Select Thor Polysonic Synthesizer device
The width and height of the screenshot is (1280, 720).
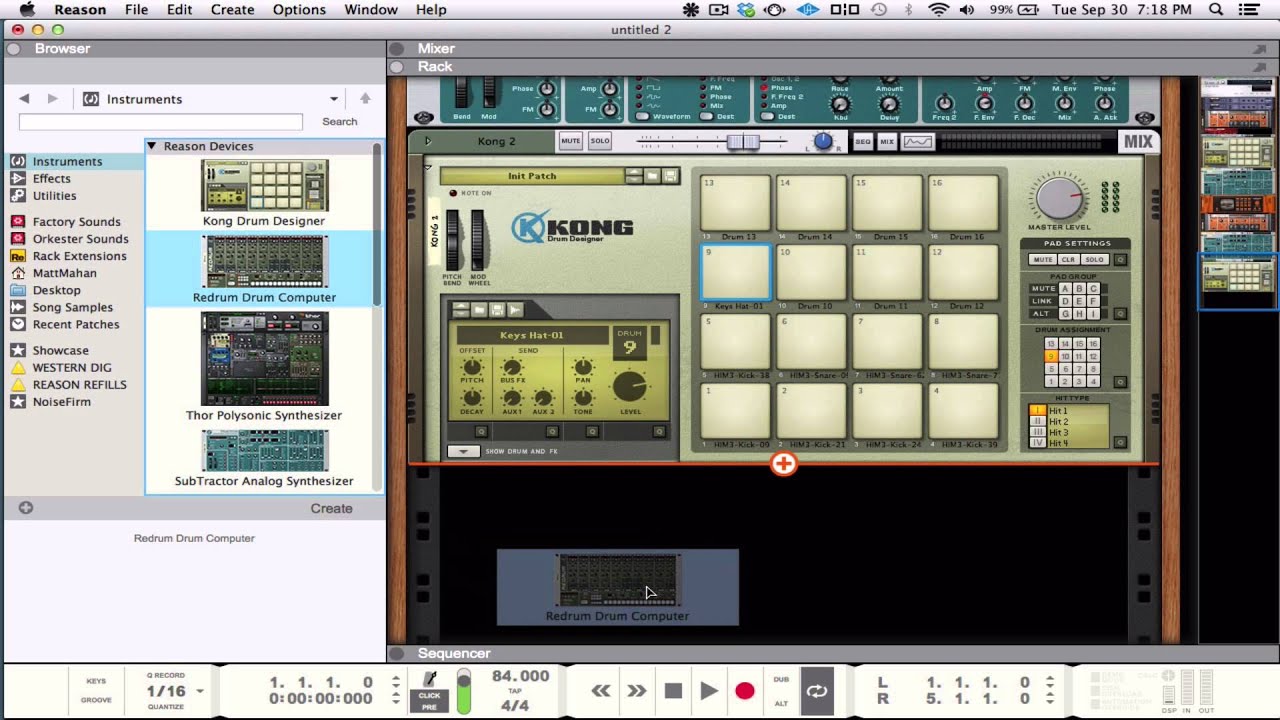(264, 367)
